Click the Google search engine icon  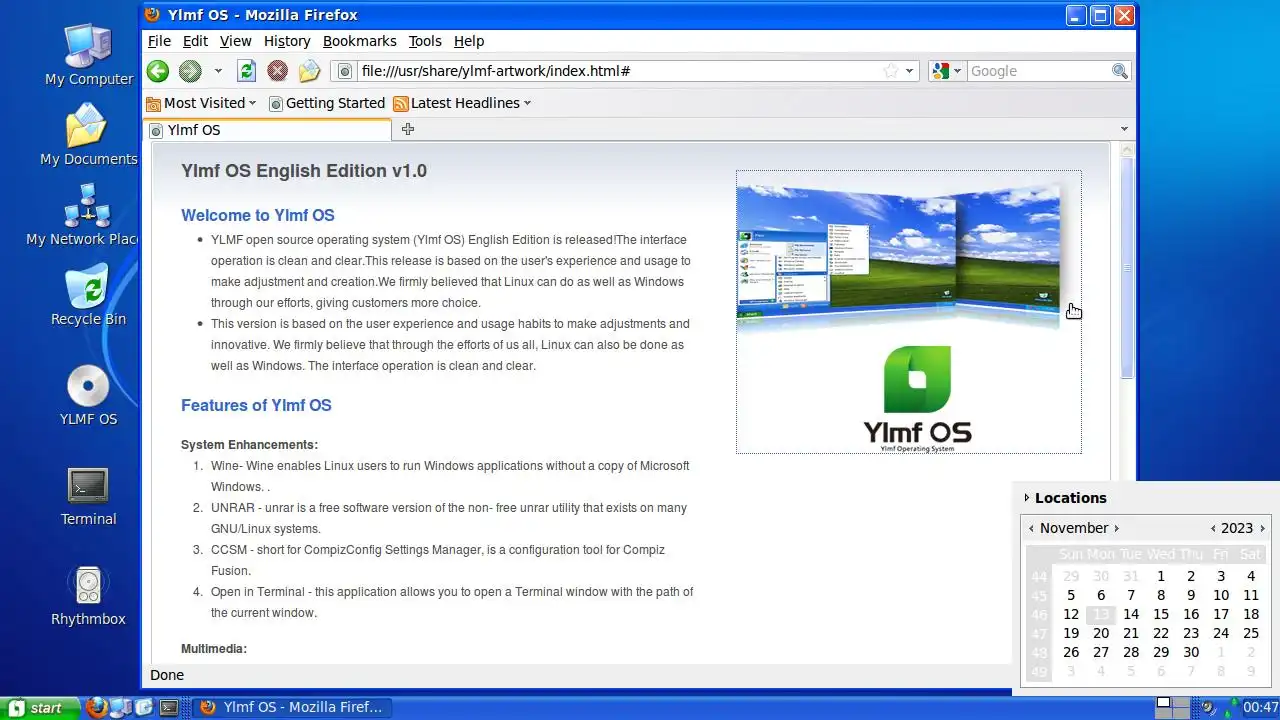[940, 71]
